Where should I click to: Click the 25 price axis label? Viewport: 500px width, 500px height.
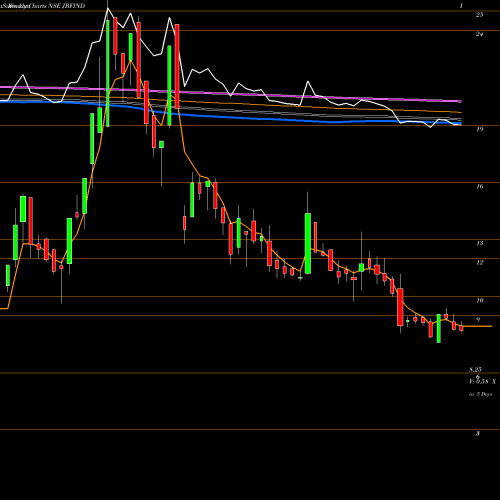[x=479, y=15]
